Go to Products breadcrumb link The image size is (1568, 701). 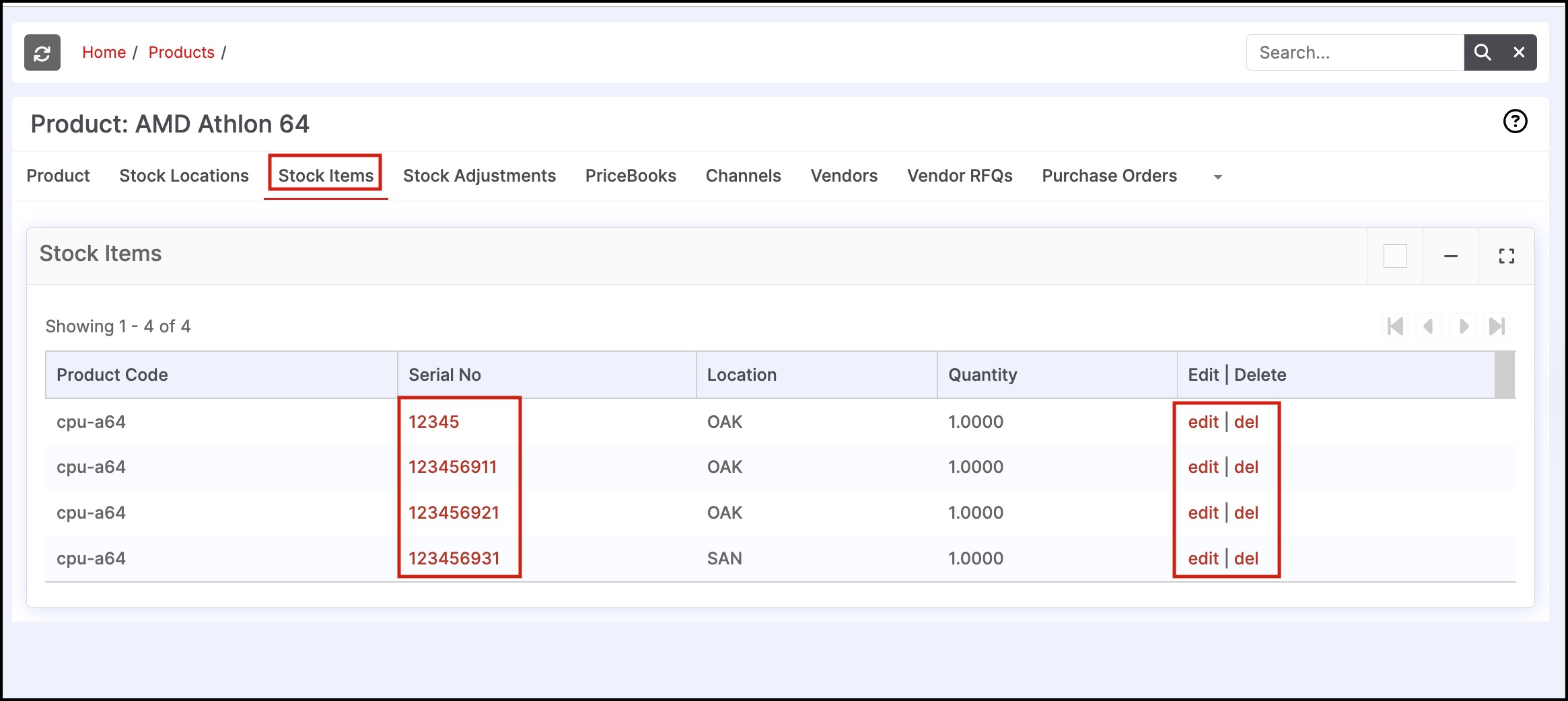(181, 52)
